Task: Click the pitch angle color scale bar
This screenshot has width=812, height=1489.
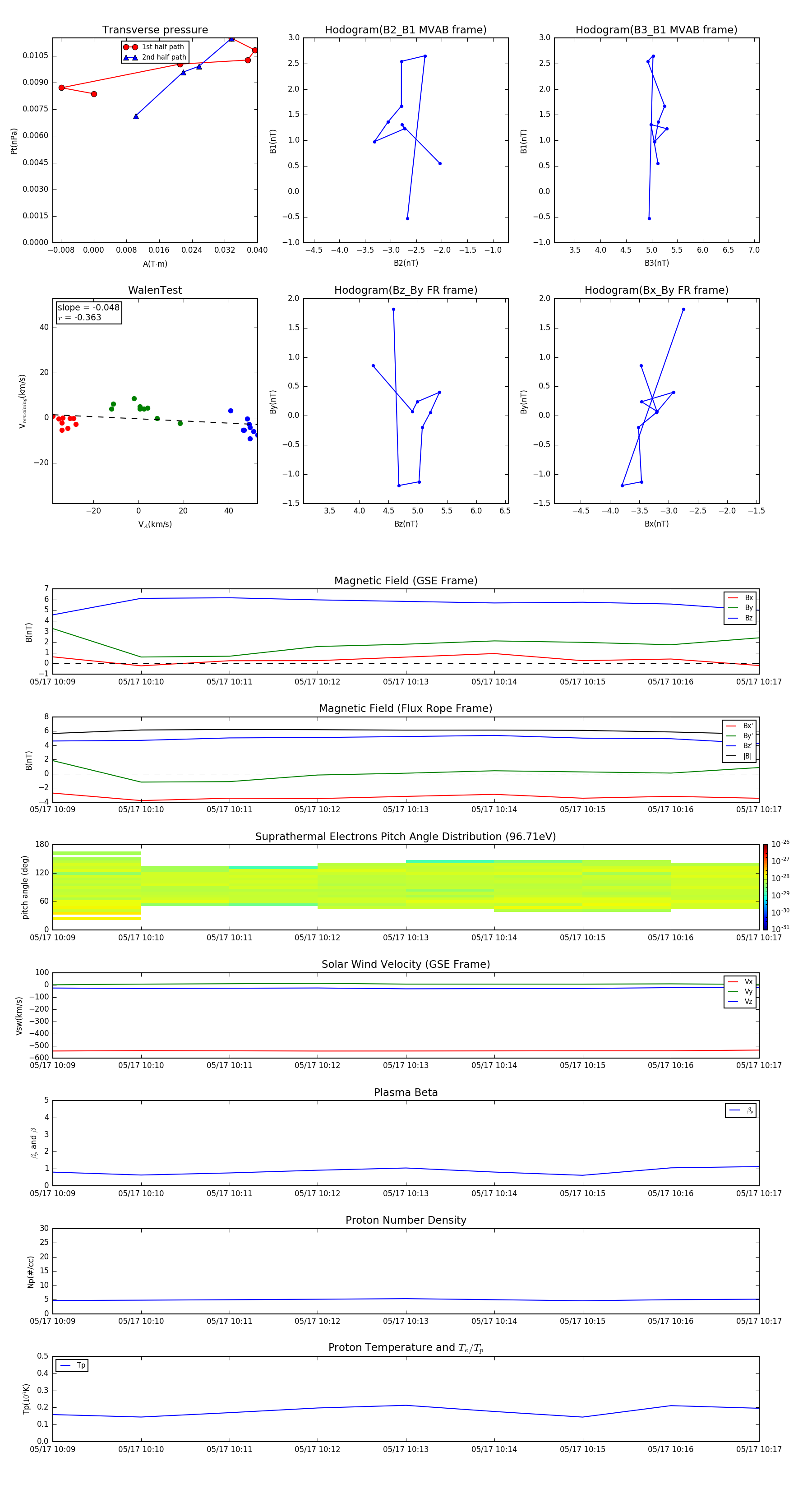Action: click(x=765, y=887)
